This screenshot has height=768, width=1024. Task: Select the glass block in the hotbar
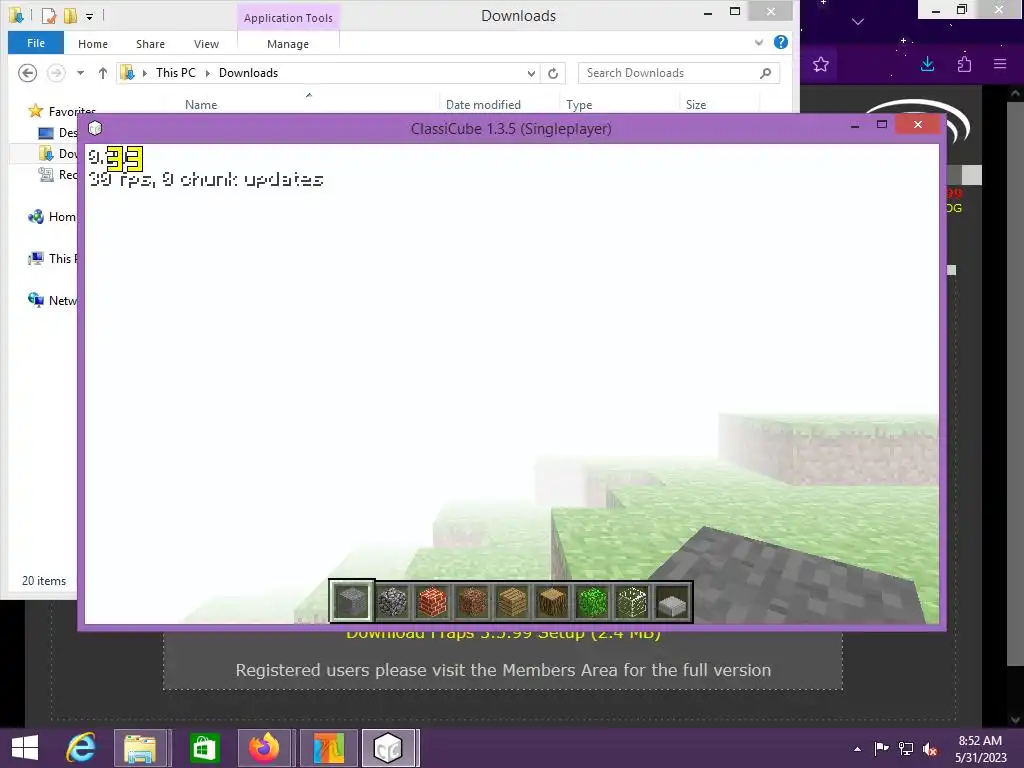[632, 601]
